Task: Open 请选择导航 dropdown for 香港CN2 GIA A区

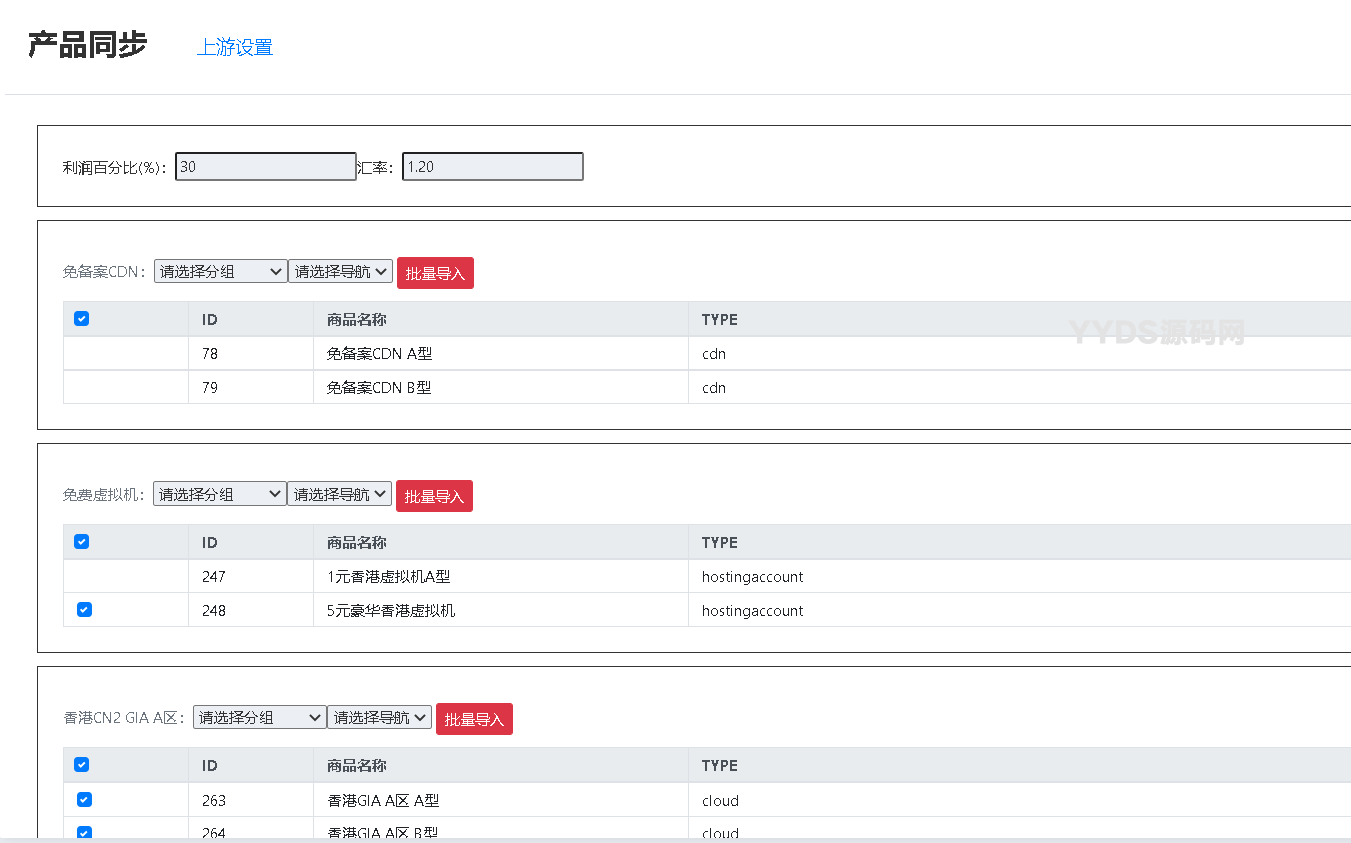Action: (x=379, y=718)
